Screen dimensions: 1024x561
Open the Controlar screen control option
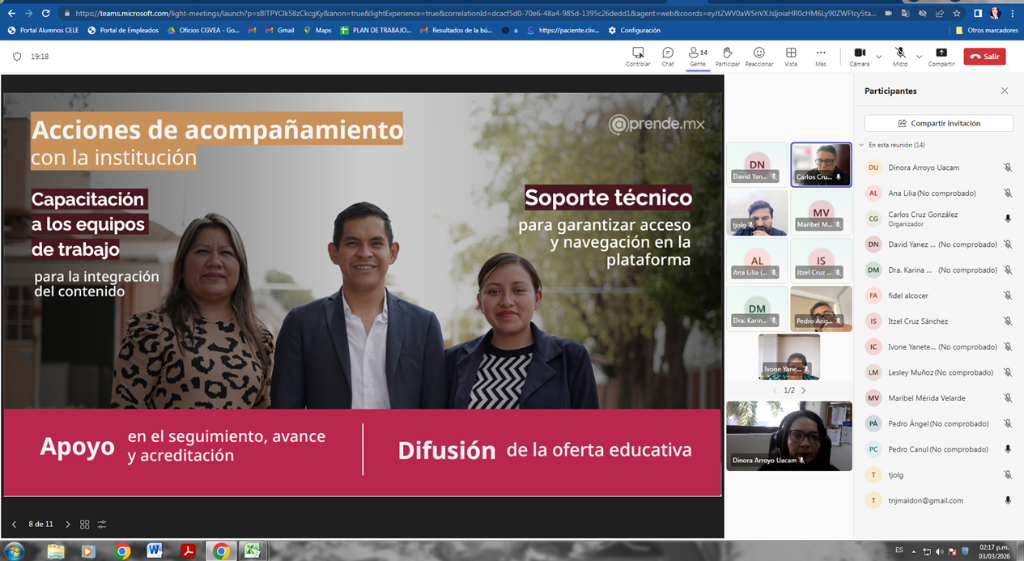point(638,56)
